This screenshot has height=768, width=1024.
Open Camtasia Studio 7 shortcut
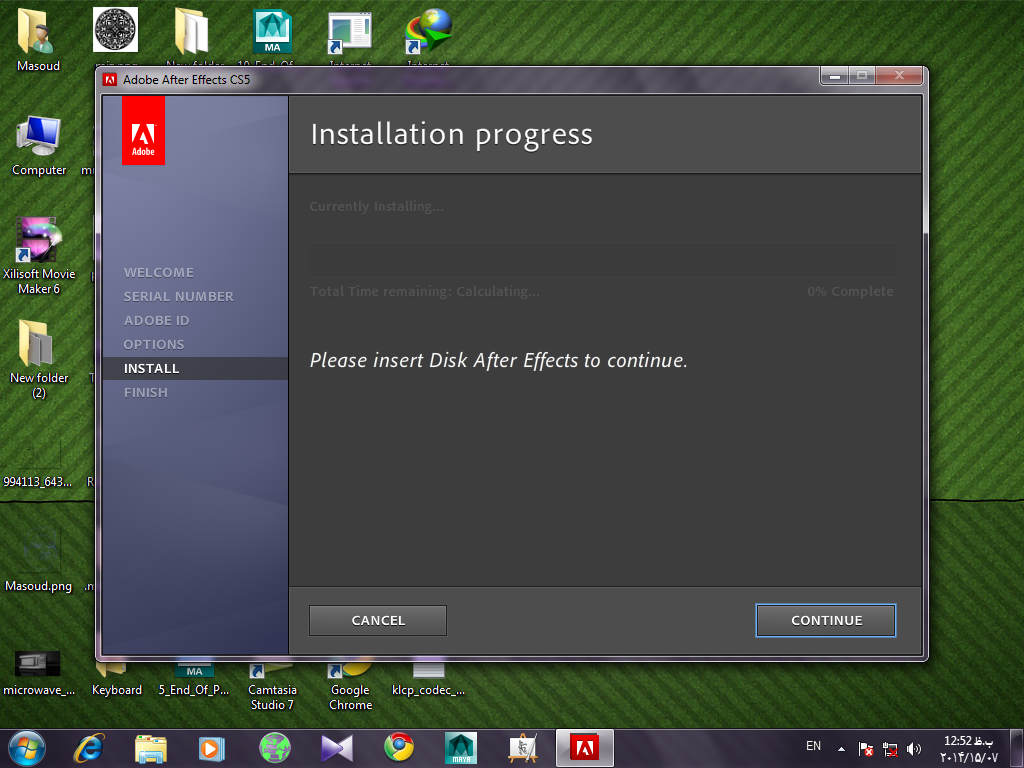pyautogui.click(x=272, y=687)
